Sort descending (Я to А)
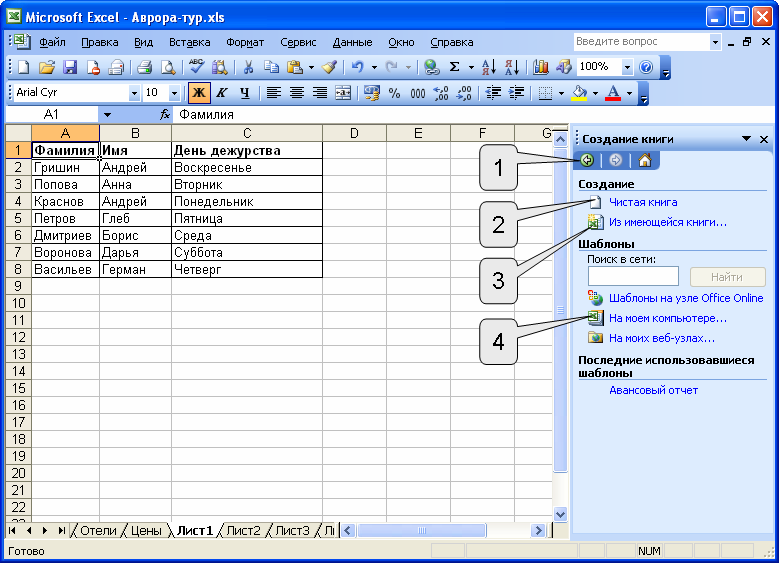 pyautogui.click(x=512, y=67)
